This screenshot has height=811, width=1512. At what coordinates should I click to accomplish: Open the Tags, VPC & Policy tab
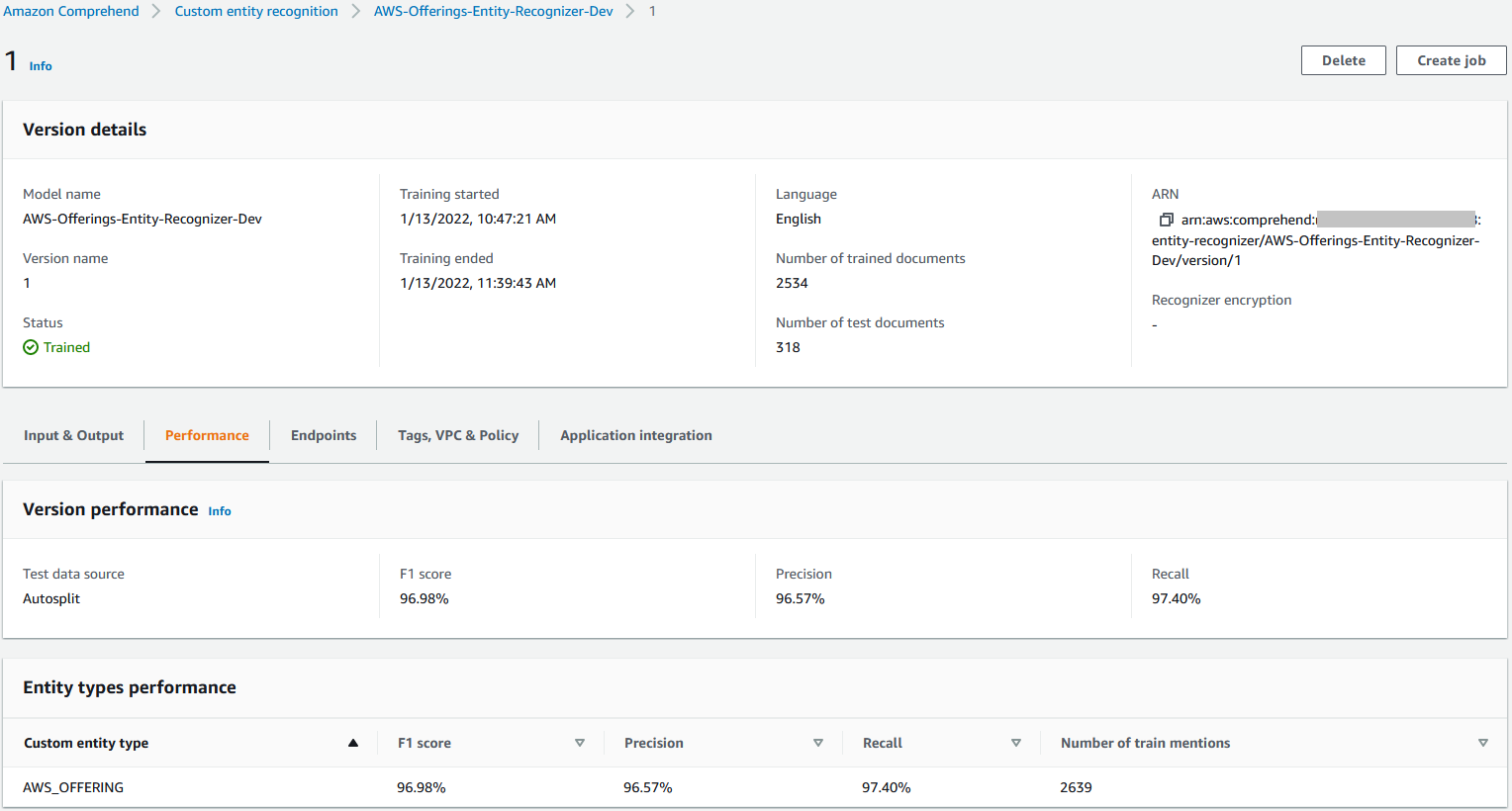[x=458, y=435]
